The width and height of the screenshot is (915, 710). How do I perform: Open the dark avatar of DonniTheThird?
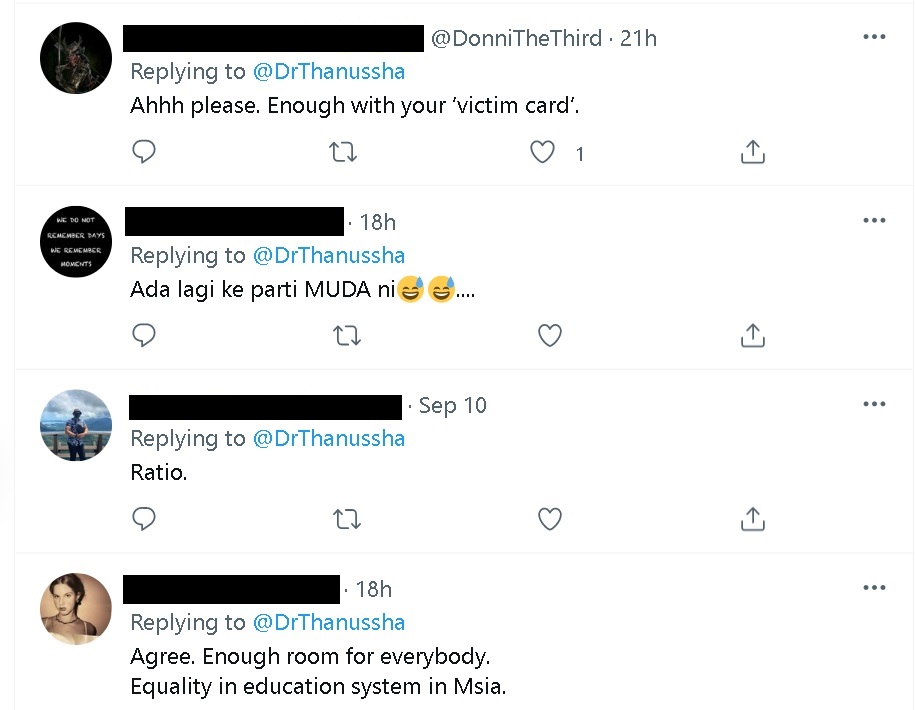76,58
